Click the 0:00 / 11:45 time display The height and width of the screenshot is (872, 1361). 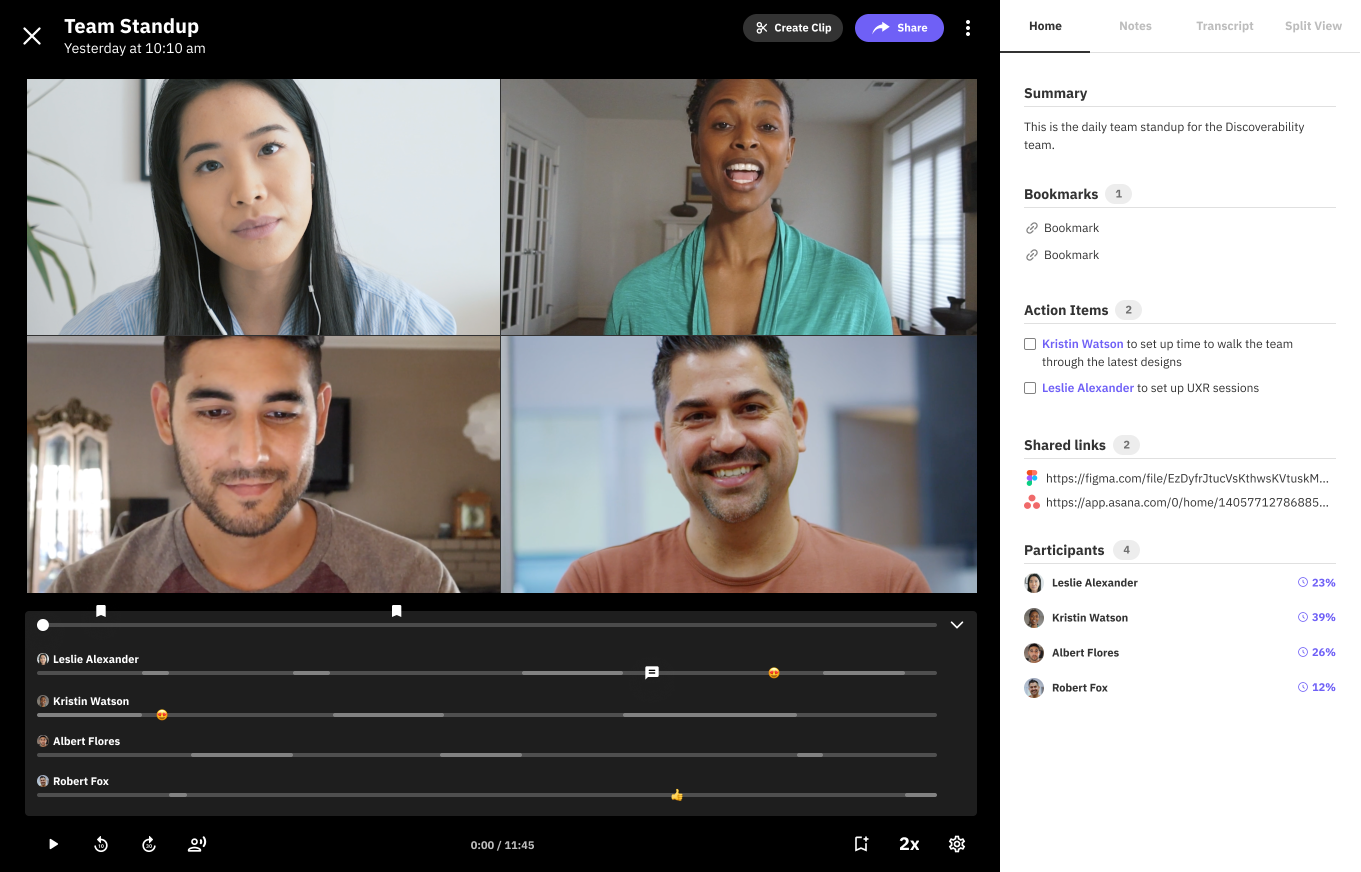click(502, 845)
